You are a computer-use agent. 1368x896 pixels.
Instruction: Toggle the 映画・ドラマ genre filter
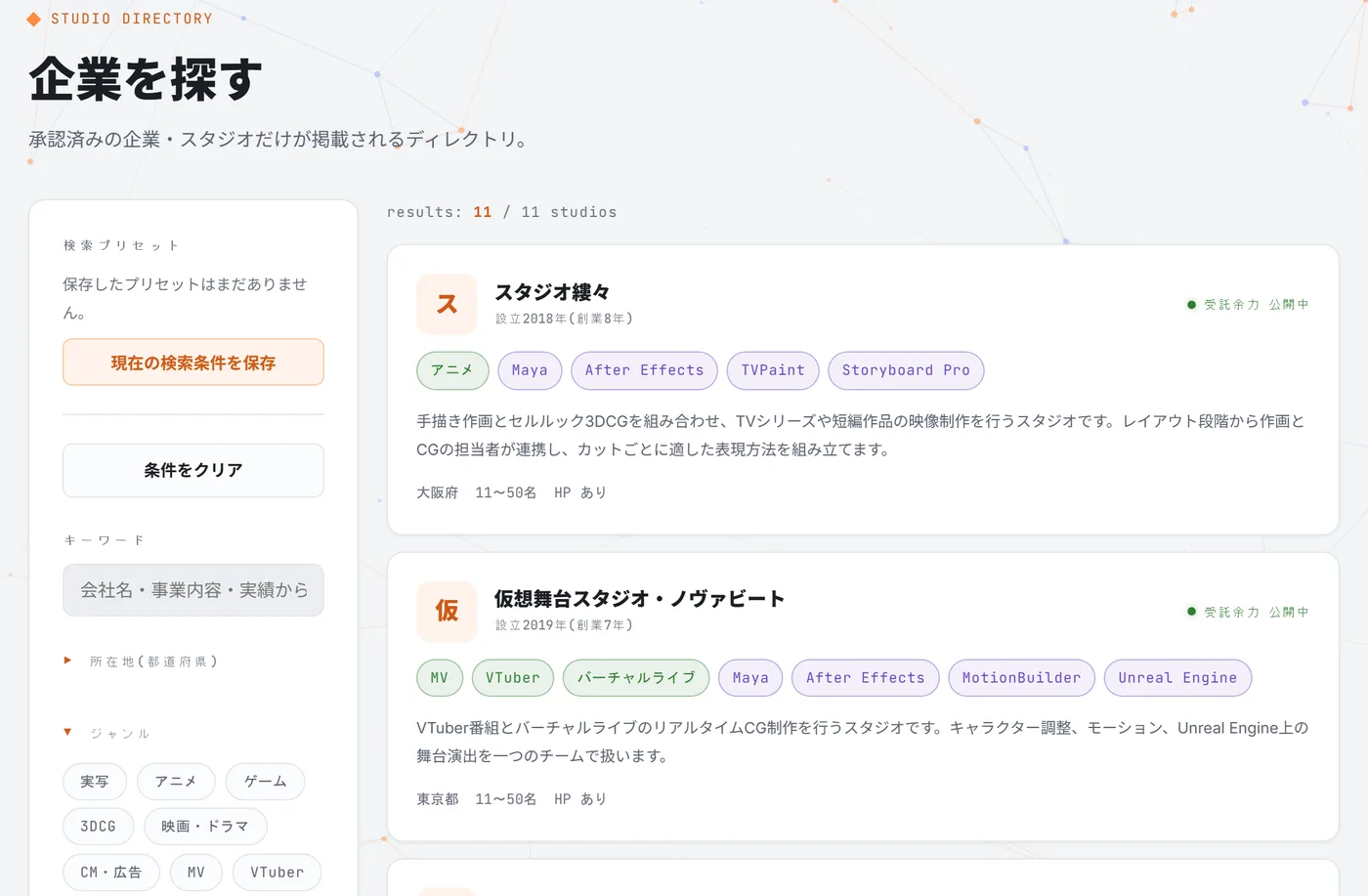tap(205, 827)
